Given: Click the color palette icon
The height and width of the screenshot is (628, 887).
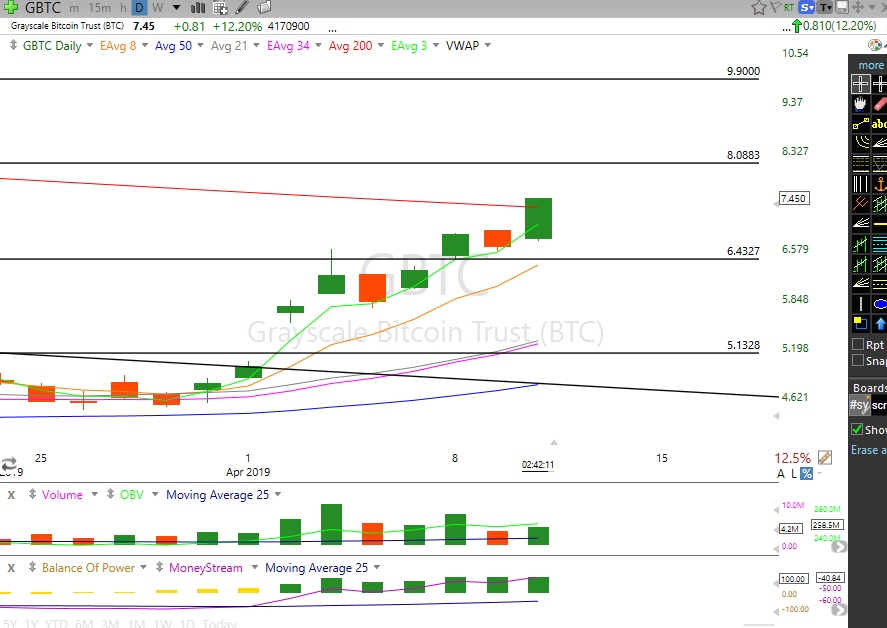Looking at the screenshot, I should (875, 45).
